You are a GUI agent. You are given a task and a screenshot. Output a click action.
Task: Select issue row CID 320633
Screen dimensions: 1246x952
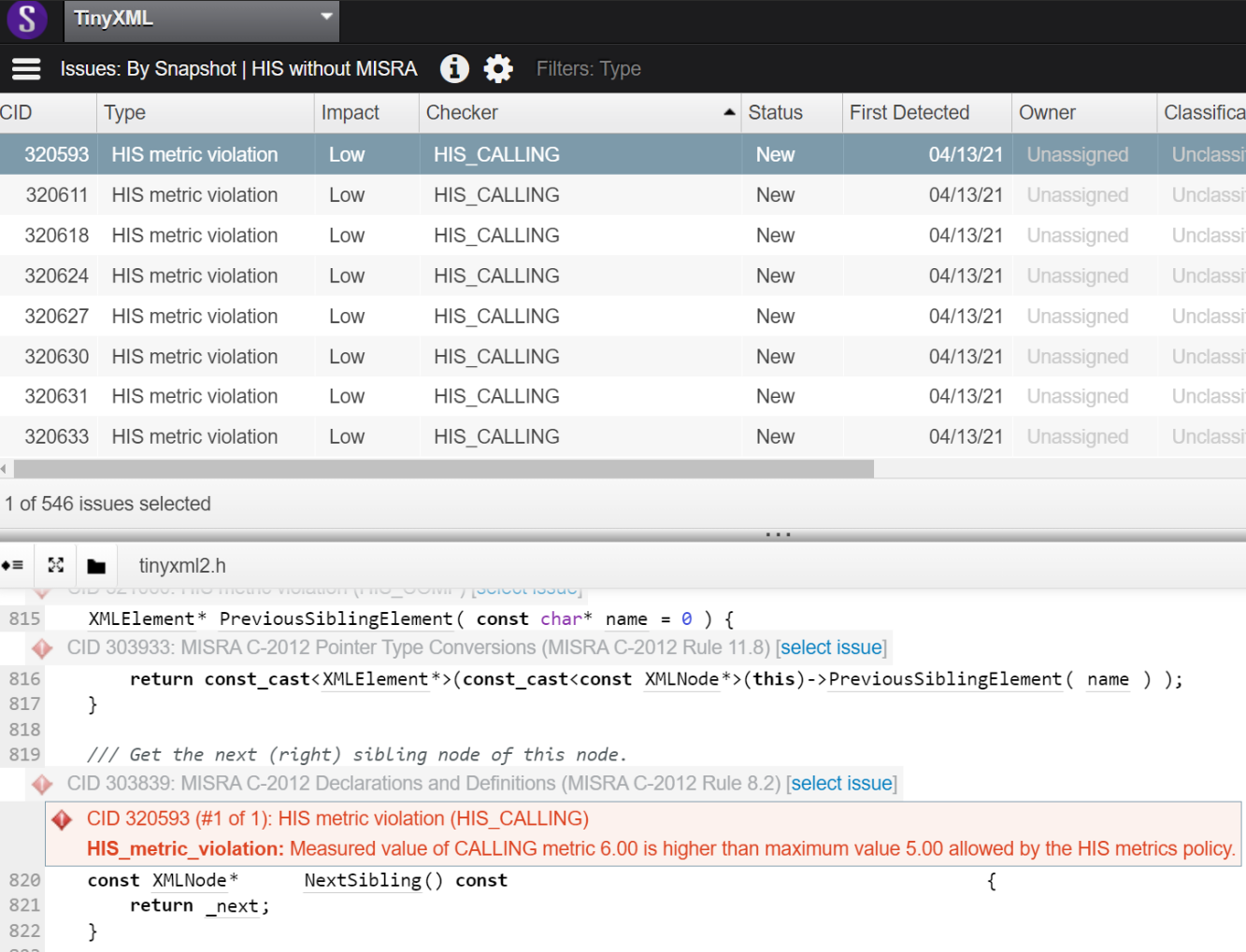[623, 437]
